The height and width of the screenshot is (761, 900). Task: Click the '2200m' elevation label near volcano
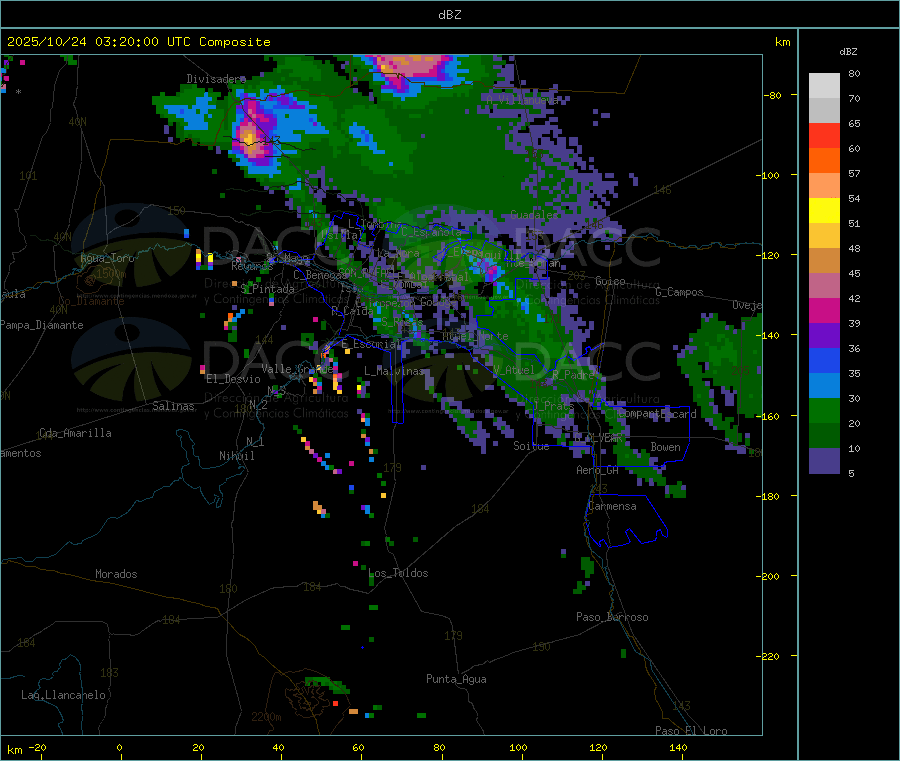pos(266,717)
